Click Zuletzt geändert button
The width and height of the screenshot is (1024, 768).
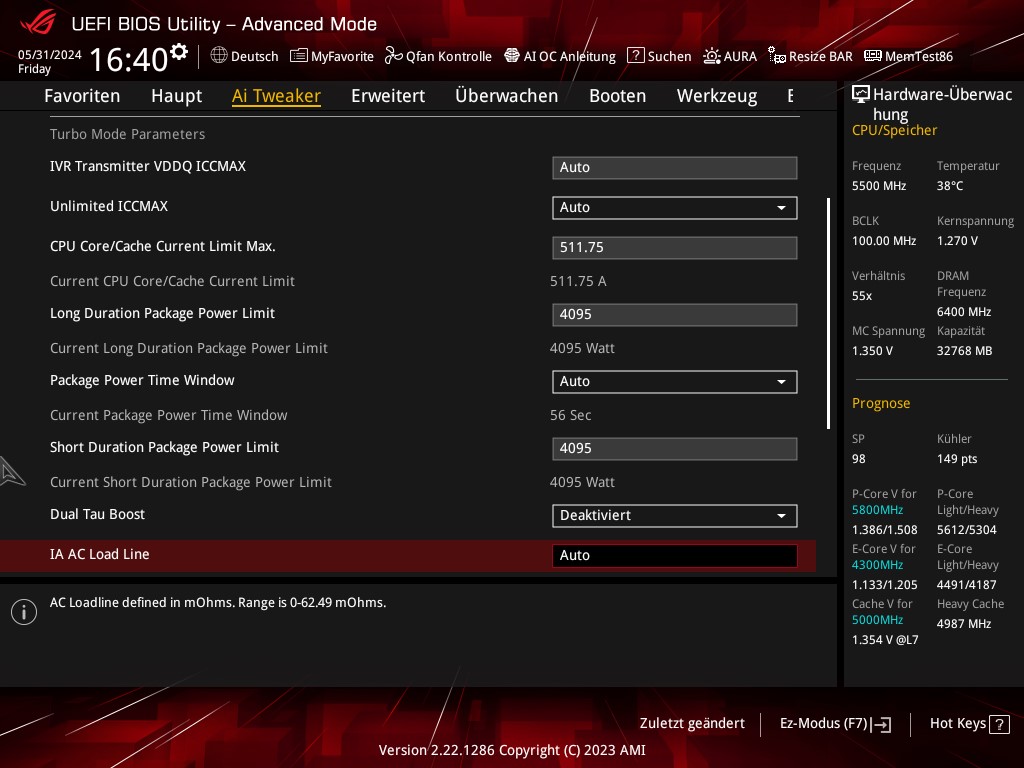coord(692,723)
